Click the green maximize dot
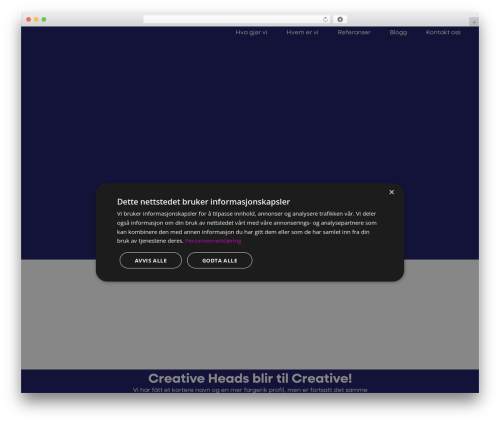The height and width of the screenshot is (423, 500). pos(44,19)
